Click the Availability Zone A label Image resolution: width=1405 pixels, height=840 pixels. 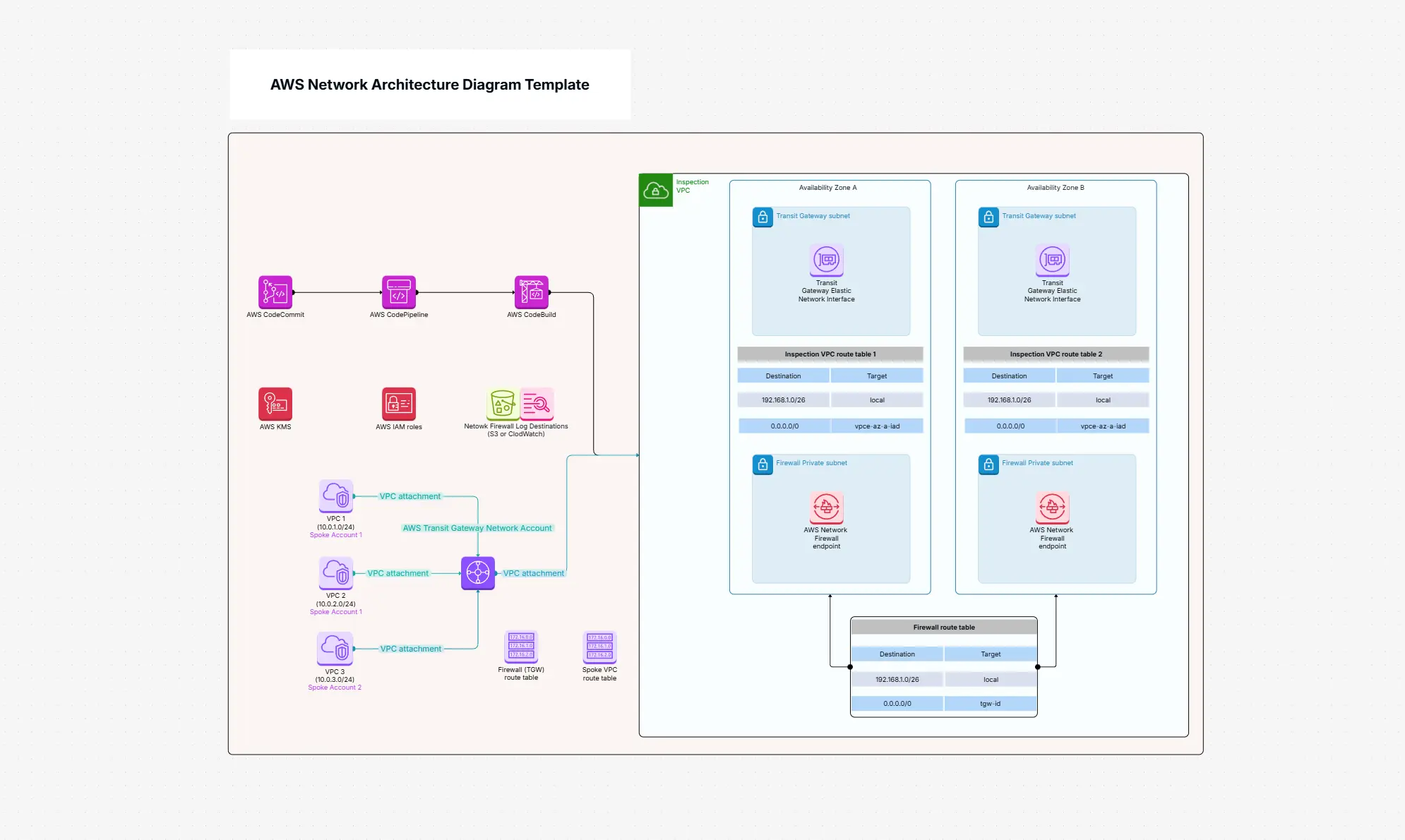827,188
